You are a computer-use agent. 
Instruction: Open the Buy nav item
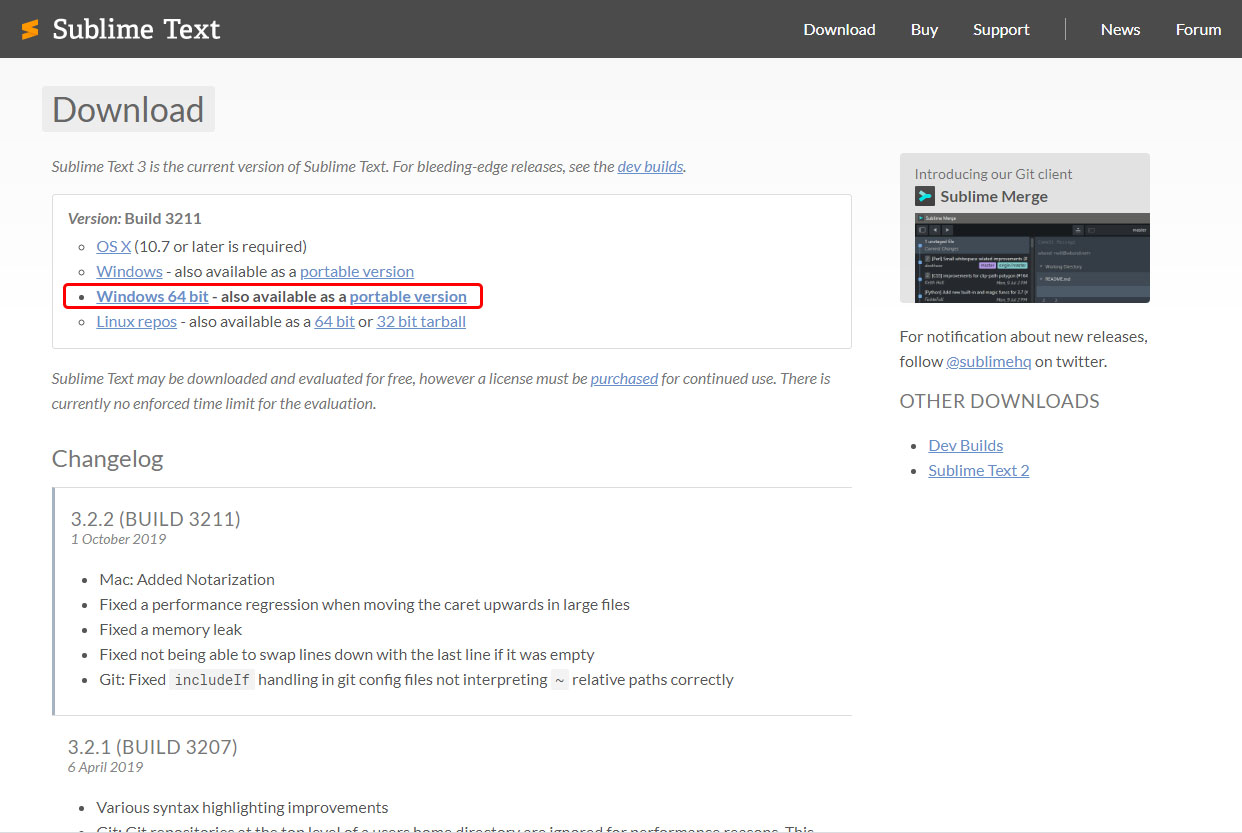[924, 29]
